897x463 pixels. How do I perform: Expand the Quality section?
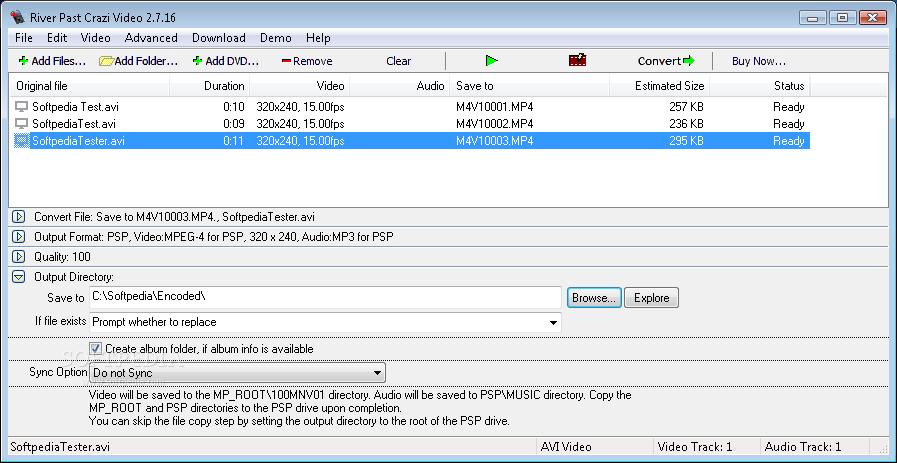[x=19, y=256]
